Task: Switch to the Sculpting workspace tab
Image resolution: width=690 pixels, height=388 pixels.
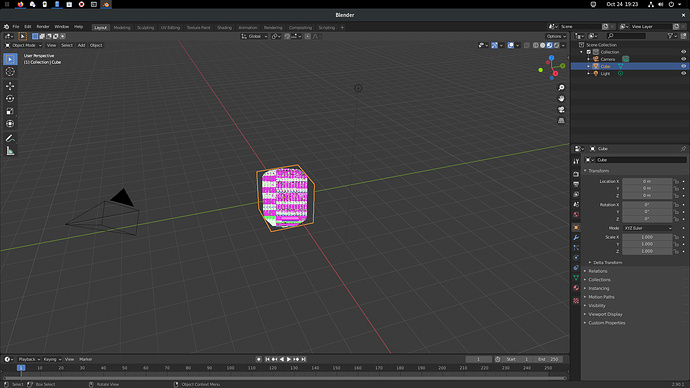Action: click(145, 27)
